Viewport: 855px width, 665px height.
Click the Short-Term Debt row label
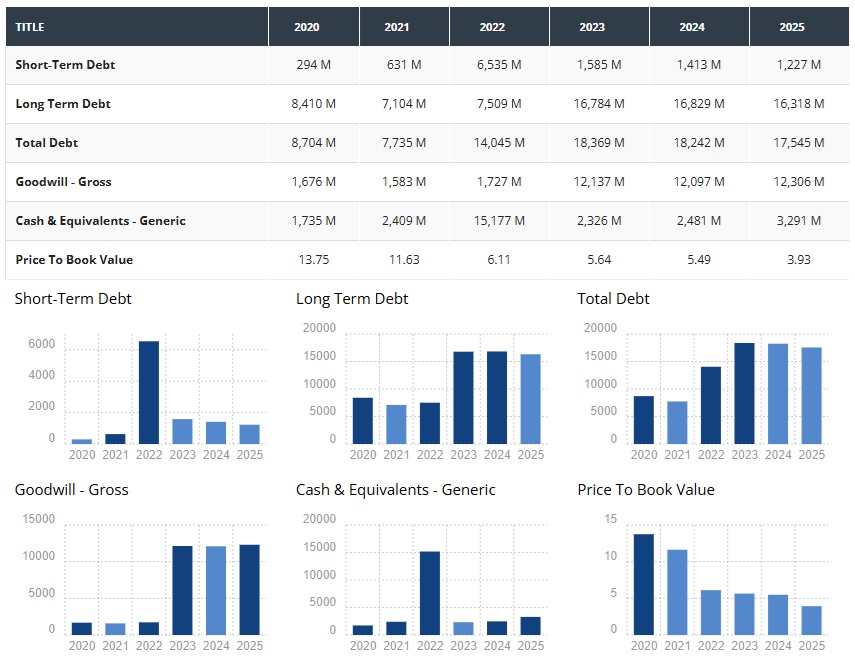pos(65,65)
